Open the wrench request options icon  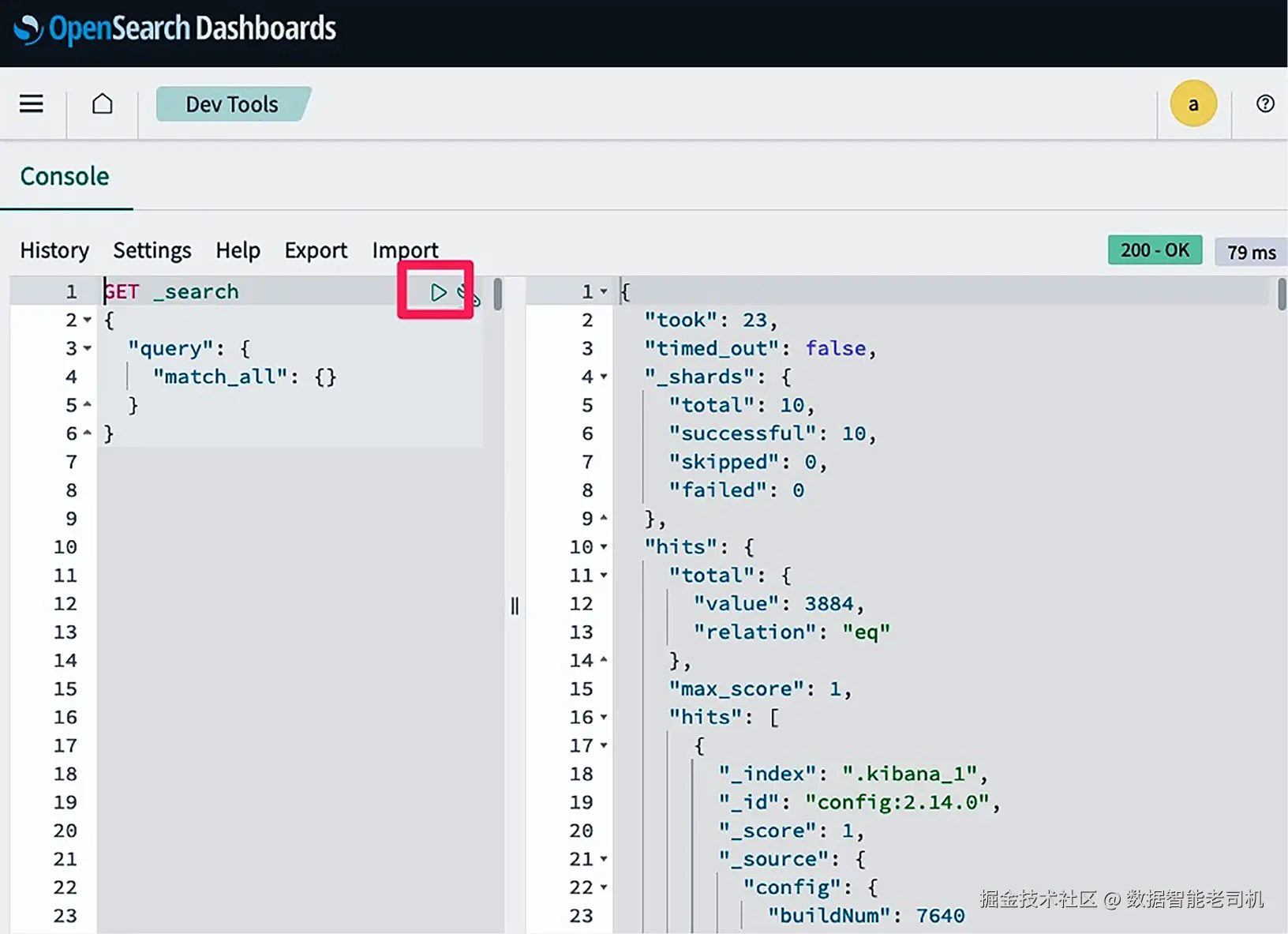coord(469,294)
